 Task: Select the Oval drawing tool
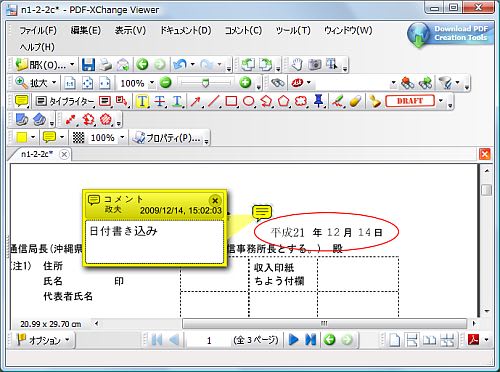(x=249, y=101)
